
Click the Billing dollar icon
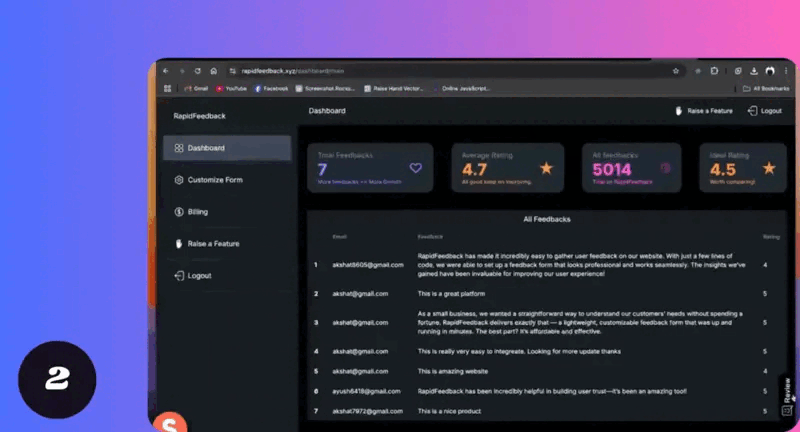[x=179, y=212]
